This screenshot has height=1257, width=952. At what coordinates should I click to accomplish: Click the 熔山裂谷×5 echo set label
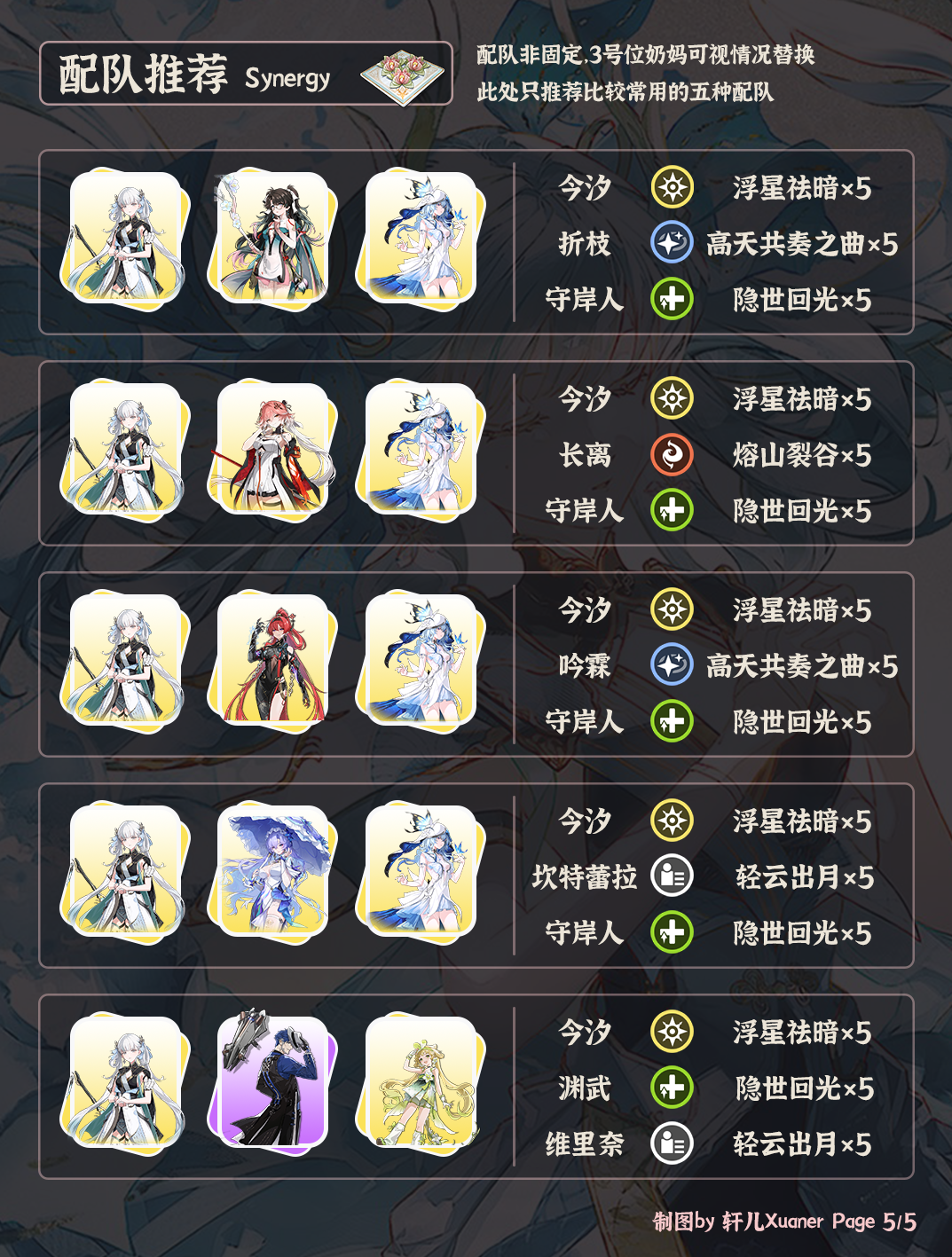[802, 455]
